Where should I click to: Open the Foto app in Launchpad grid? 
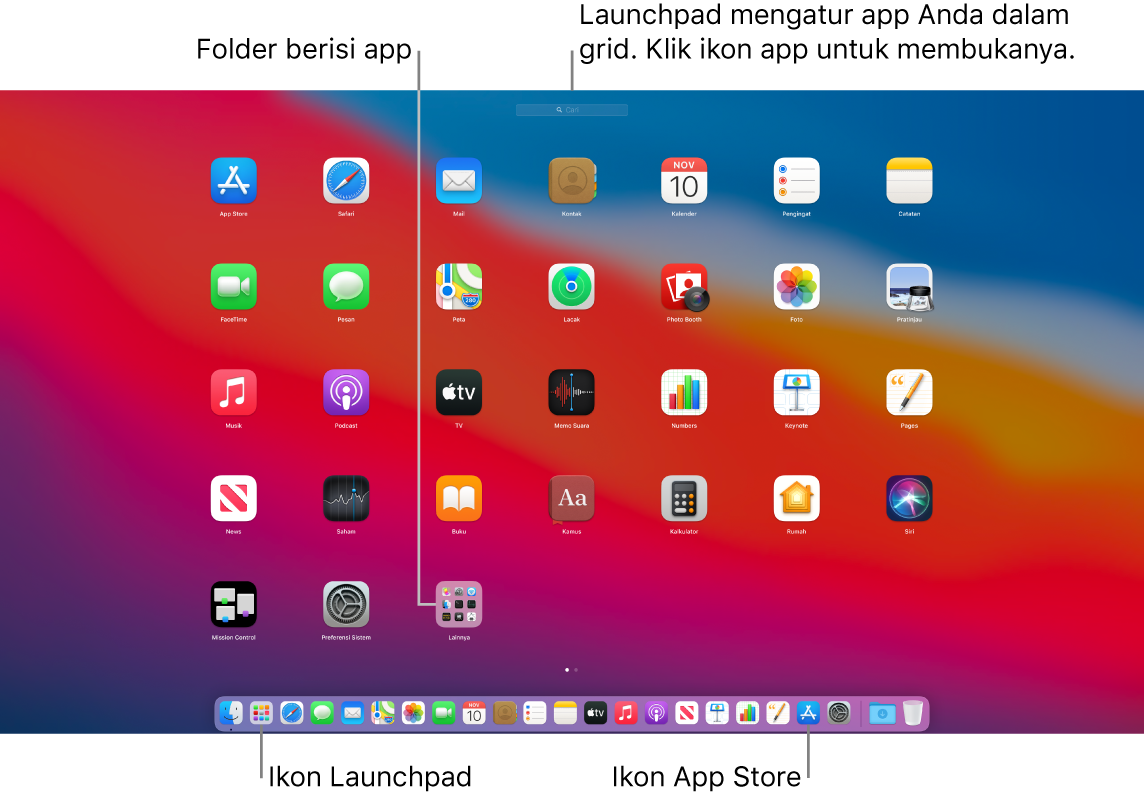coord(796,287)
